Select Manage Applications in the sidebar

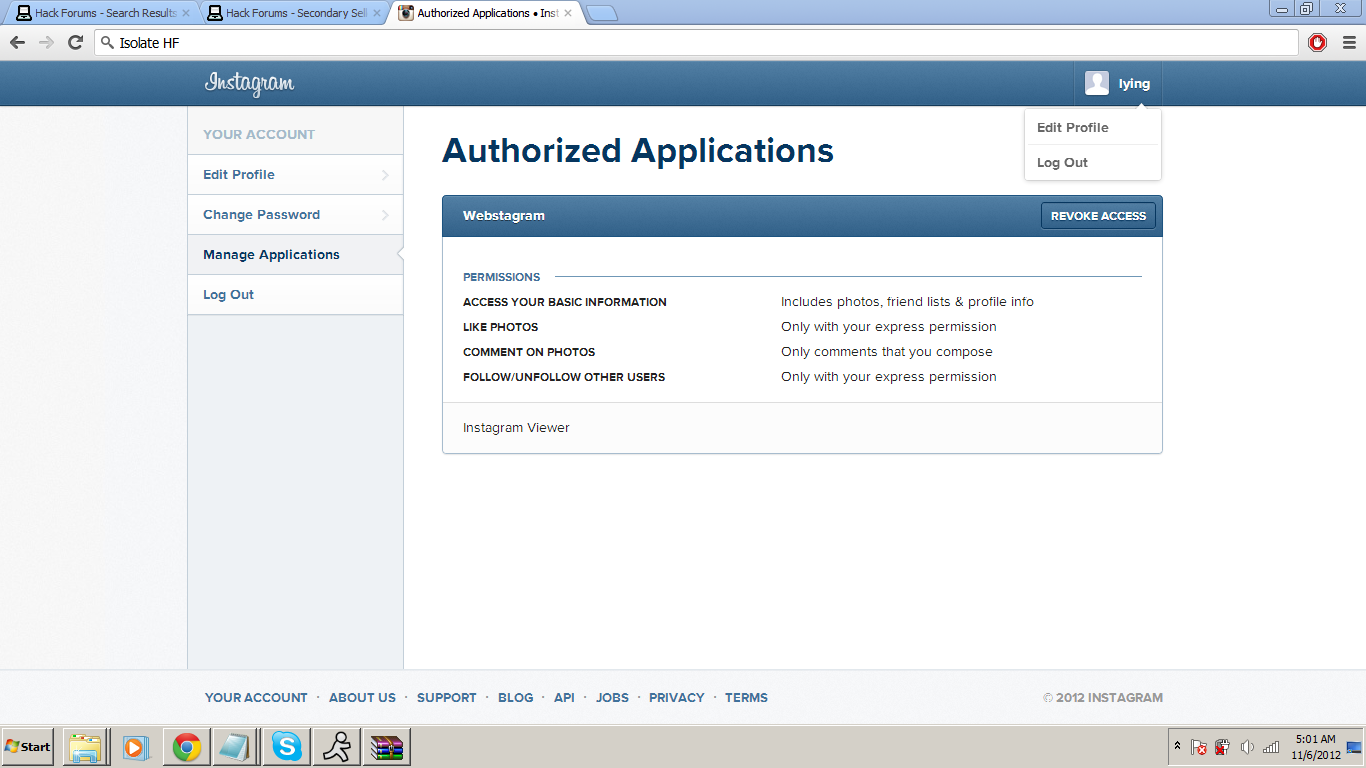(295, 255)
